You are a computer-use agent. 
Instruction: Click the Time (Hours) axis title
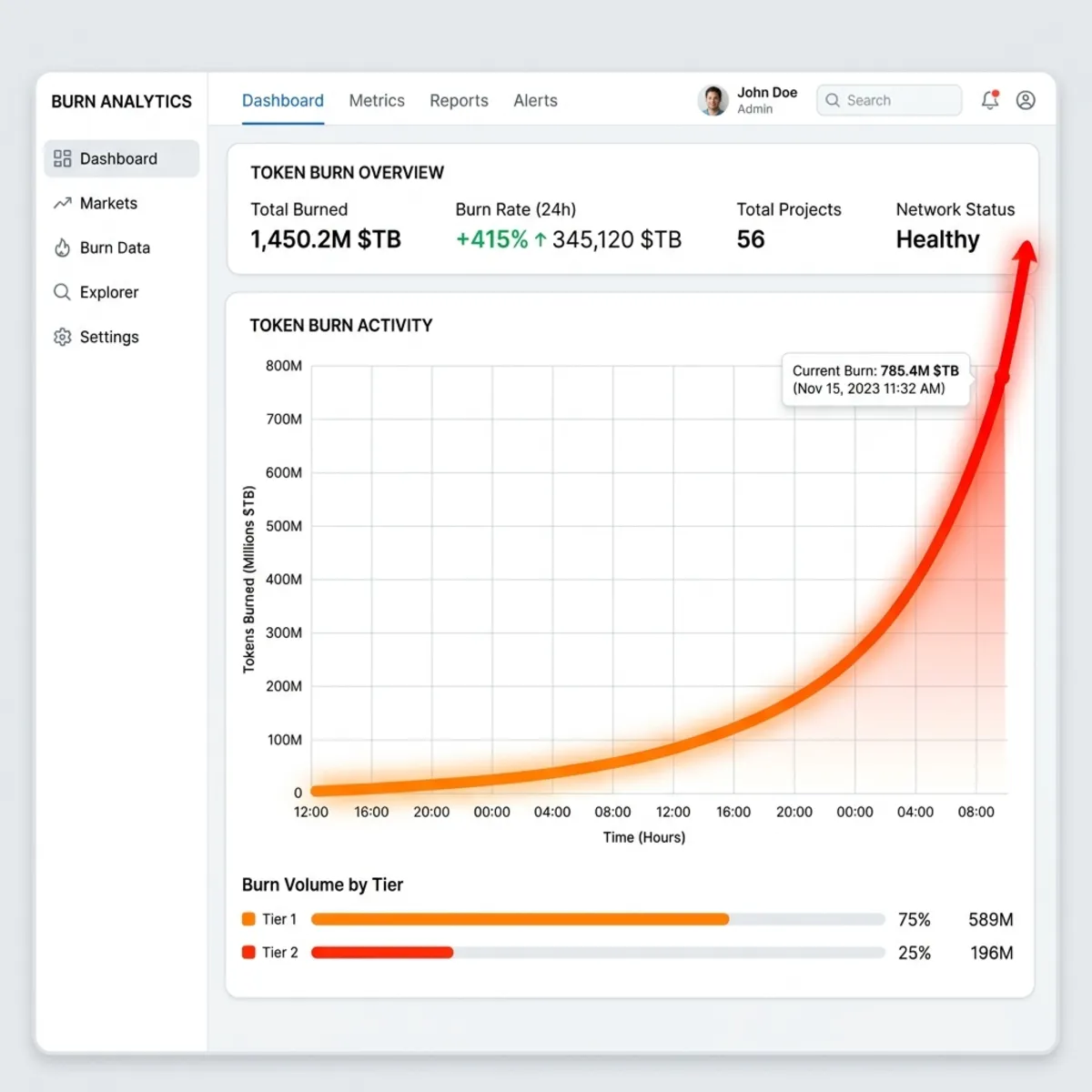[x=644, y=837]
